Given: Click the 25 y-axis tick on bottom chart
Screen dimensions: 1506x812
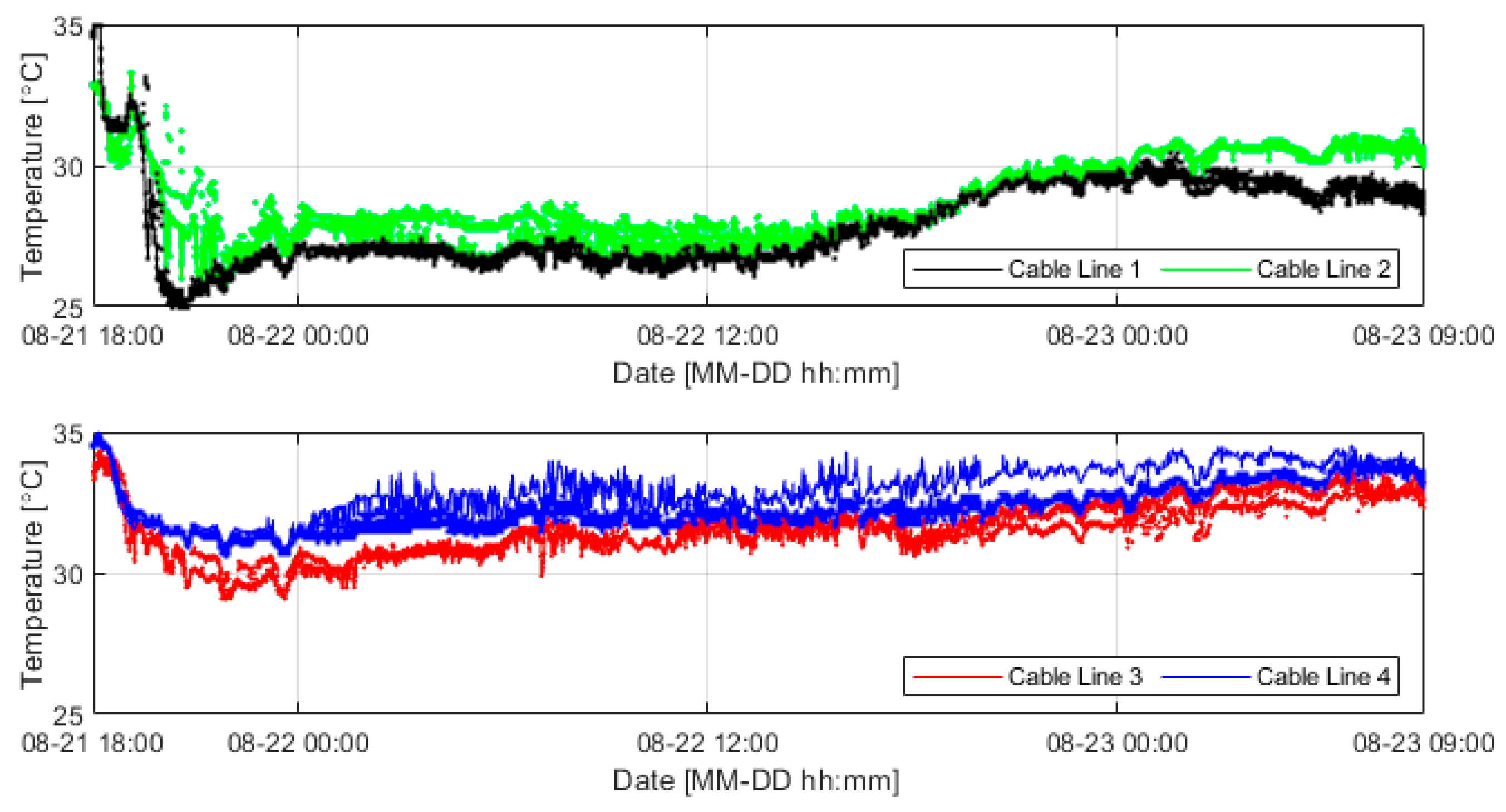Looking at the screenshot, I should pyautogui.click(x=68, y=716).
